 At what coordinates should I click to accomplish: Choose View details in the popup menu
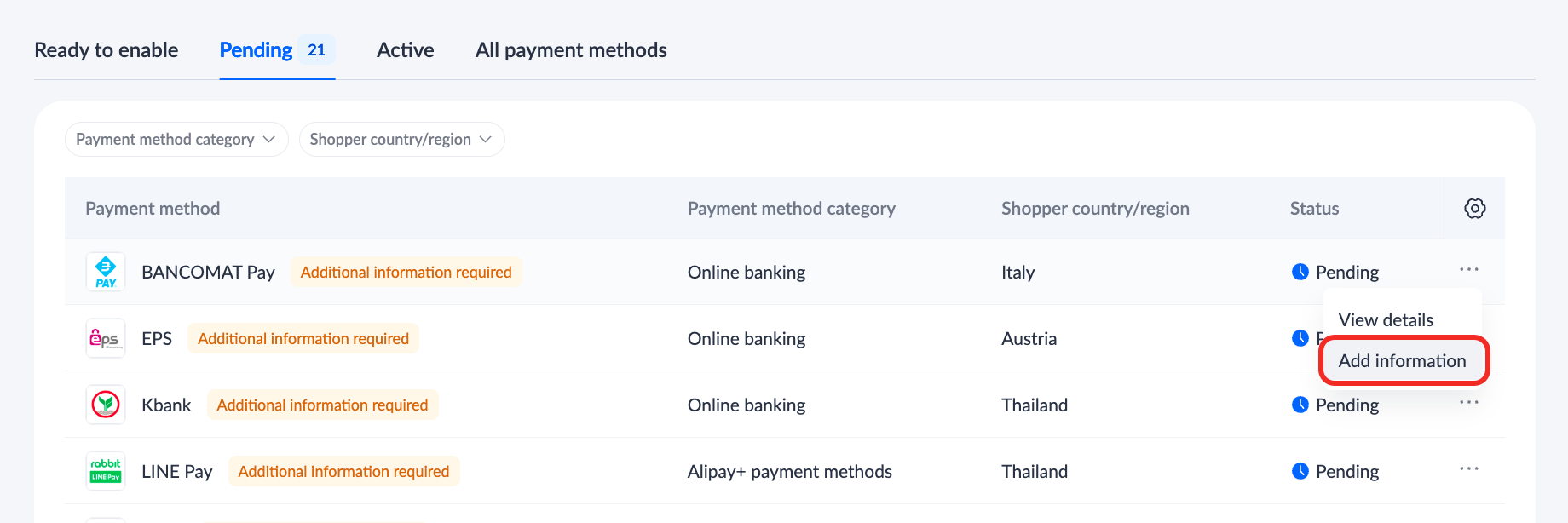point(1386,320)
